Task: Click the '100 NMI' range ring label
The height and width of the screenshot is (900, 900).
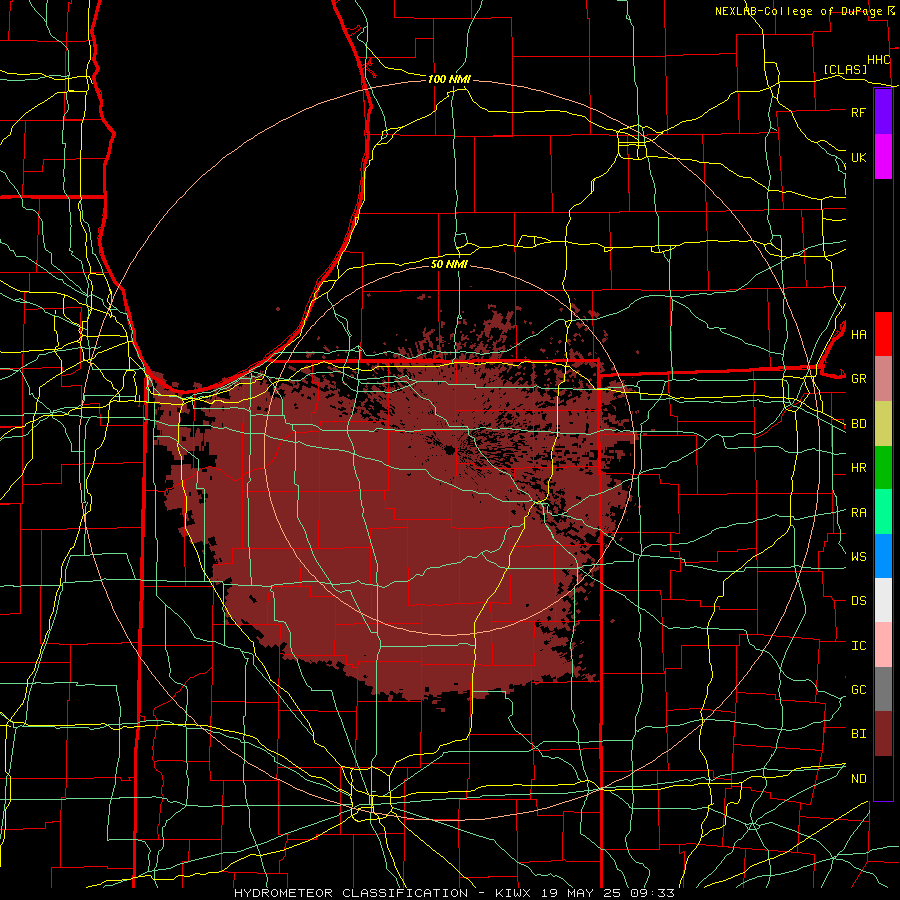Action: (449, 79)
